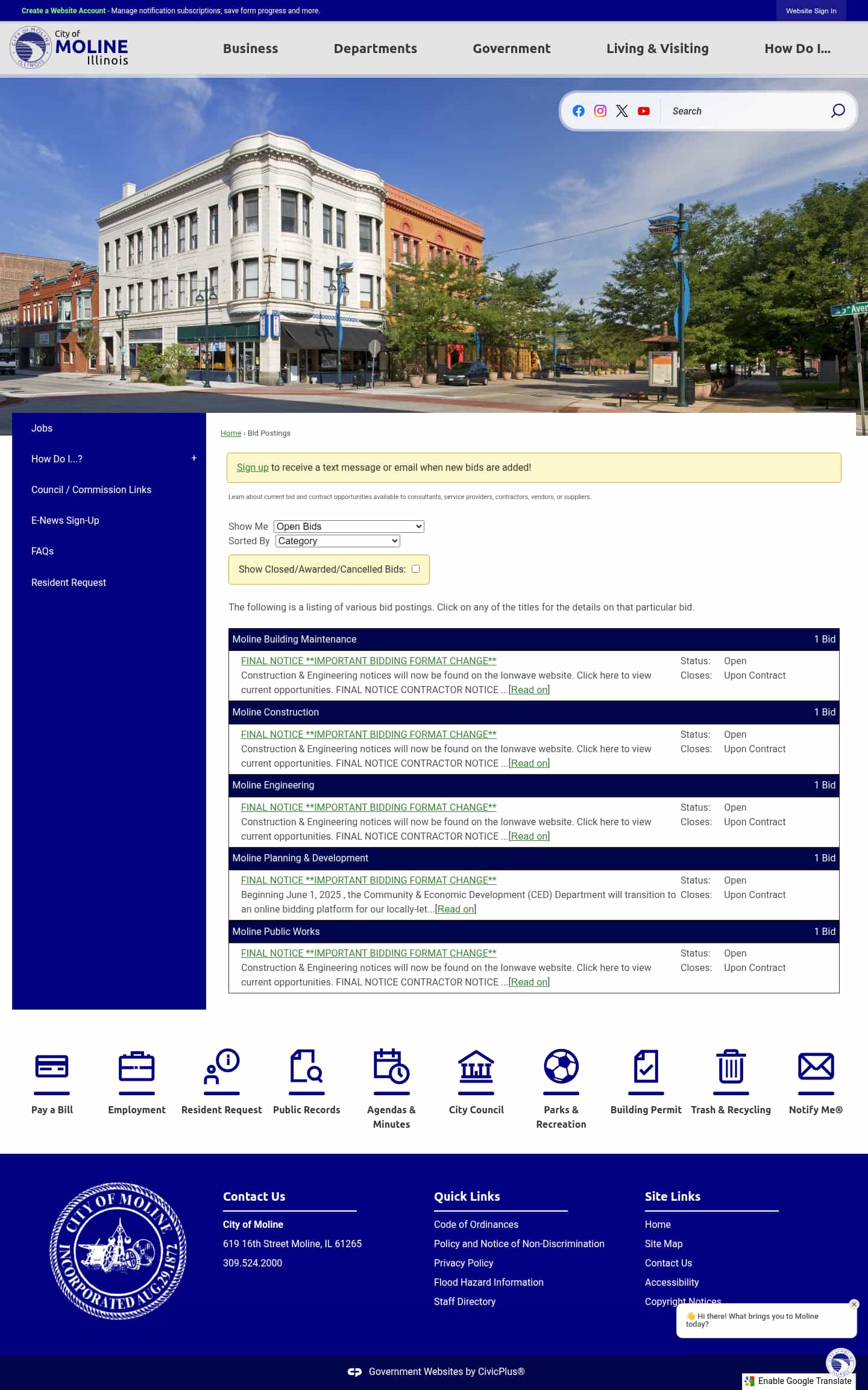Image resolution: width=868 pixels, height=1390 pixels.
Task: Close the chat greeting popup
Action: [854, 1304]
